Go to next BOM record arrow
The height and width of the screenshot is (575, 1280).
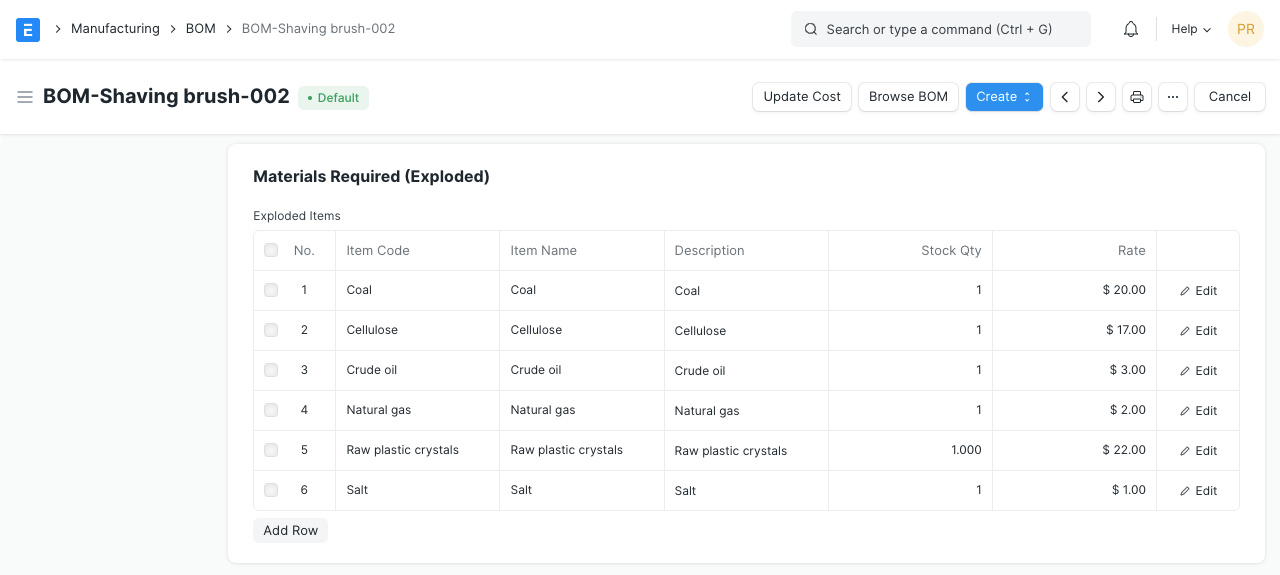[1101, 97]
